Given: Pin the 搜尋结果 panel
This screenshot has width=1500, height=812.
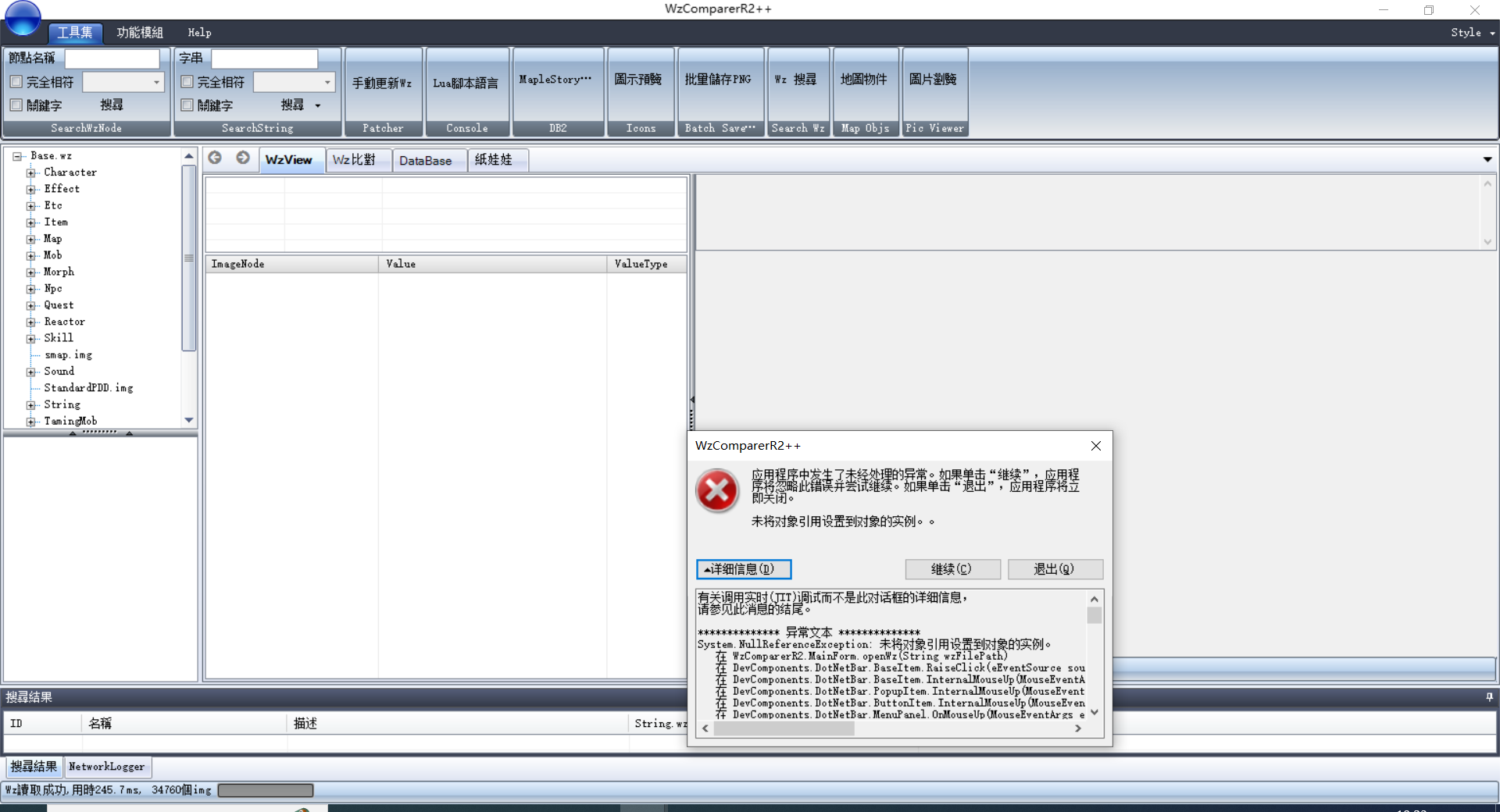Looking at the screenshot, I should point(1489,697).
